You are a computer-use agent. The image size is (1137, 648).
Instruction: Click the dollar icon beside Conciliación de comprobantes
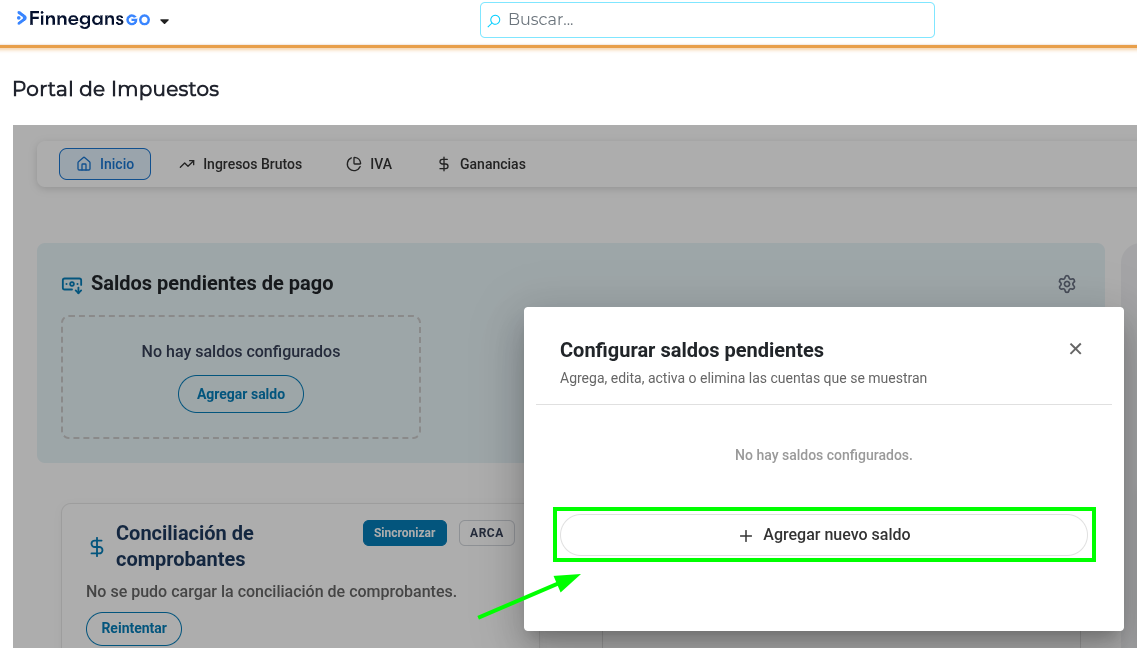click(96, 547)
